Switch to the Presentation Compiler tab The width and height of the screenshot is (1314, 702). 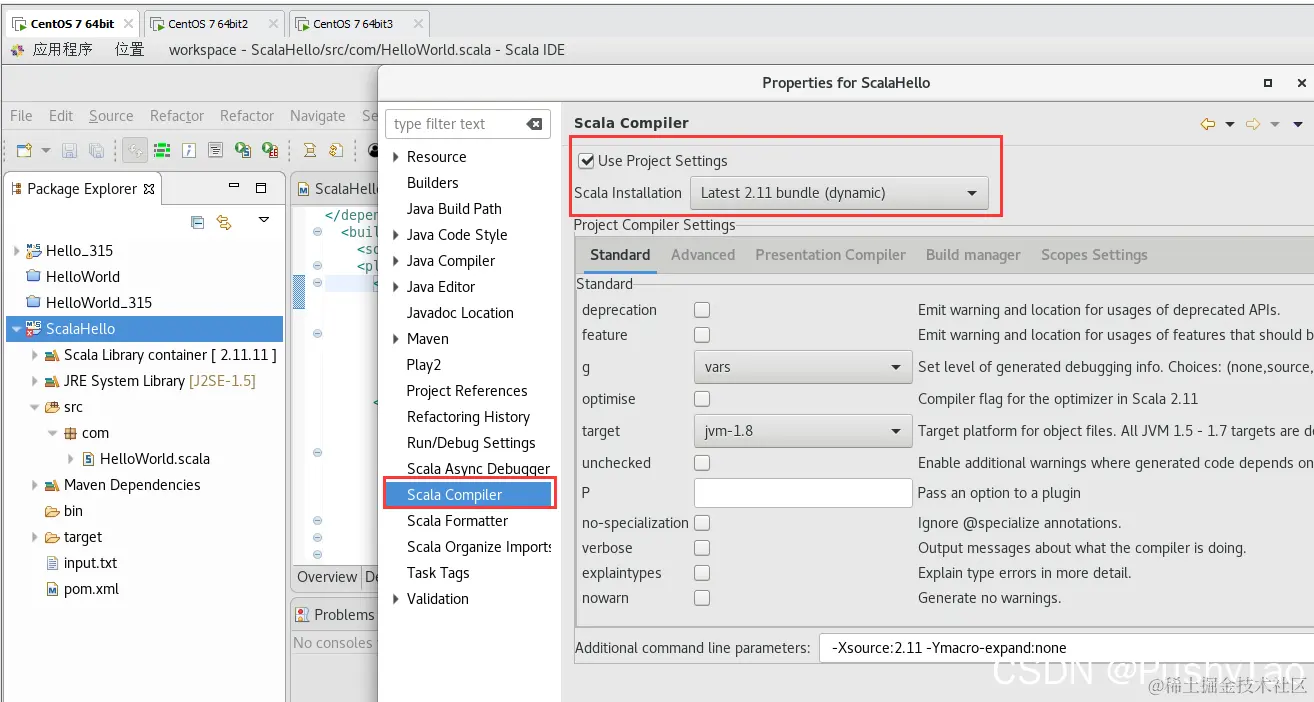tap(830, 255)
